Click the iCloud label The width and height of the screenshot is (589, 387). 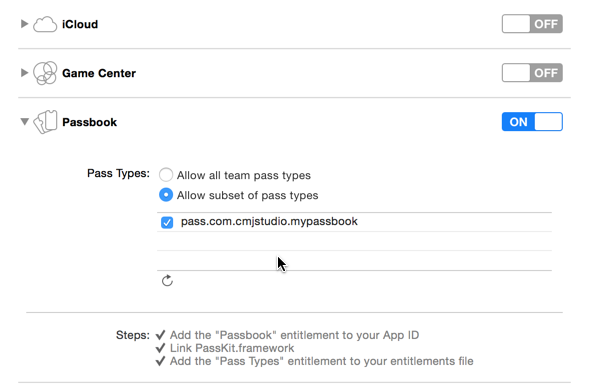coord(80,24)
